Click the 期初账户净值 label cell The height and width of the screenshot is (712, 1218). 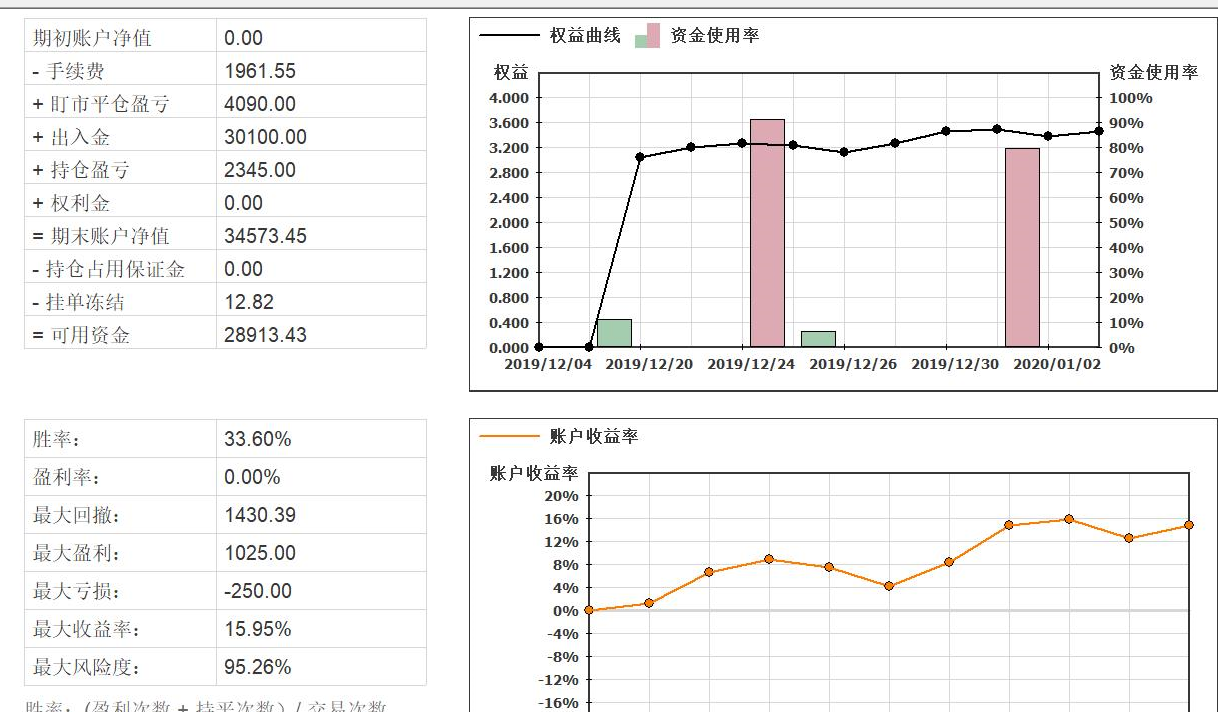coord(120,38)
